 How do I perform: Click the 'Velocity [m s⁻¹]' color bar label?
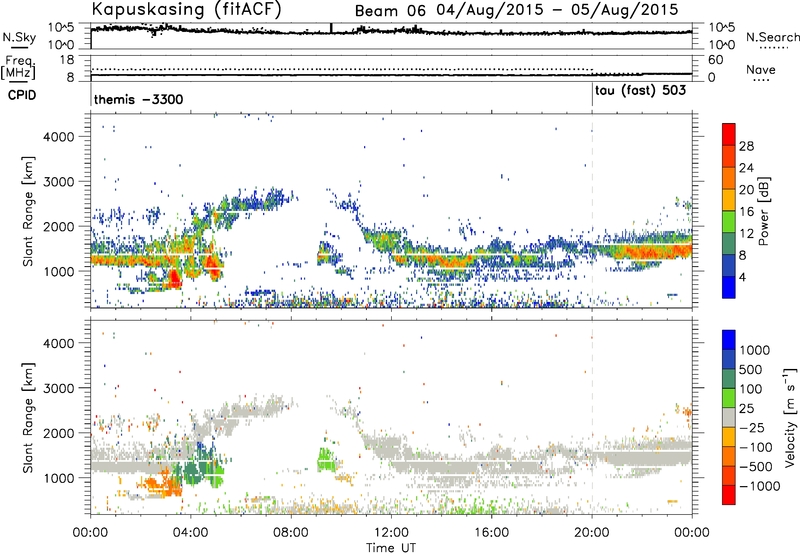pos(791,417)
